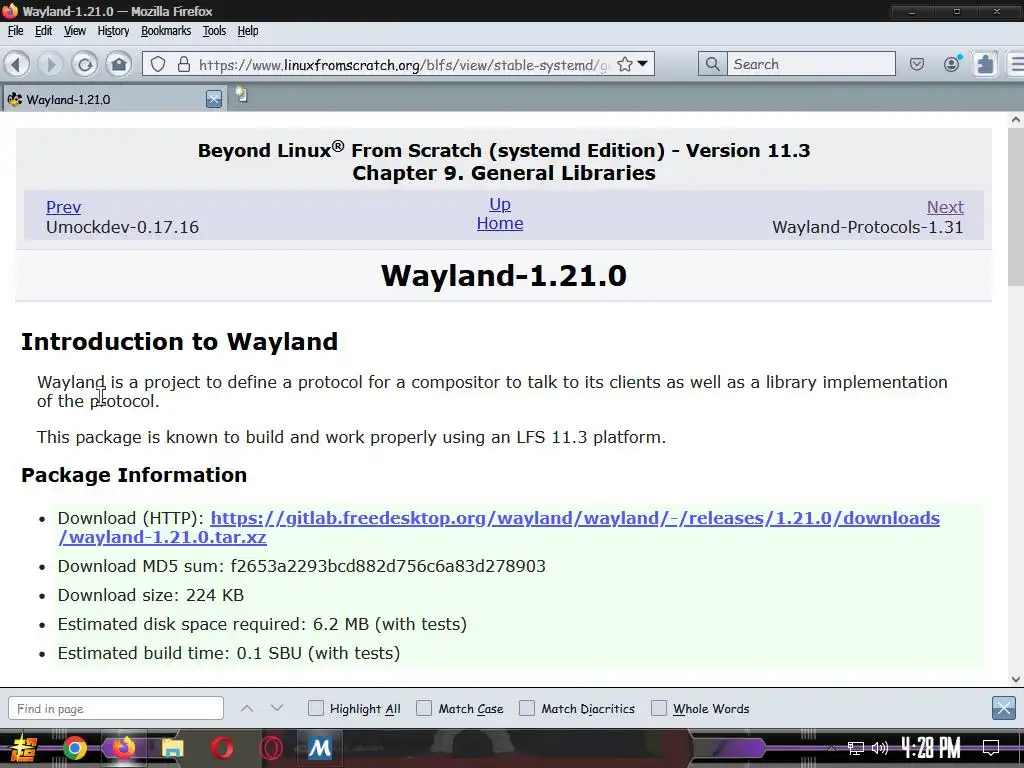Open the Tools menu
Image resolution: width=1024 pixels, height=768 pixels.
(214, 31)
